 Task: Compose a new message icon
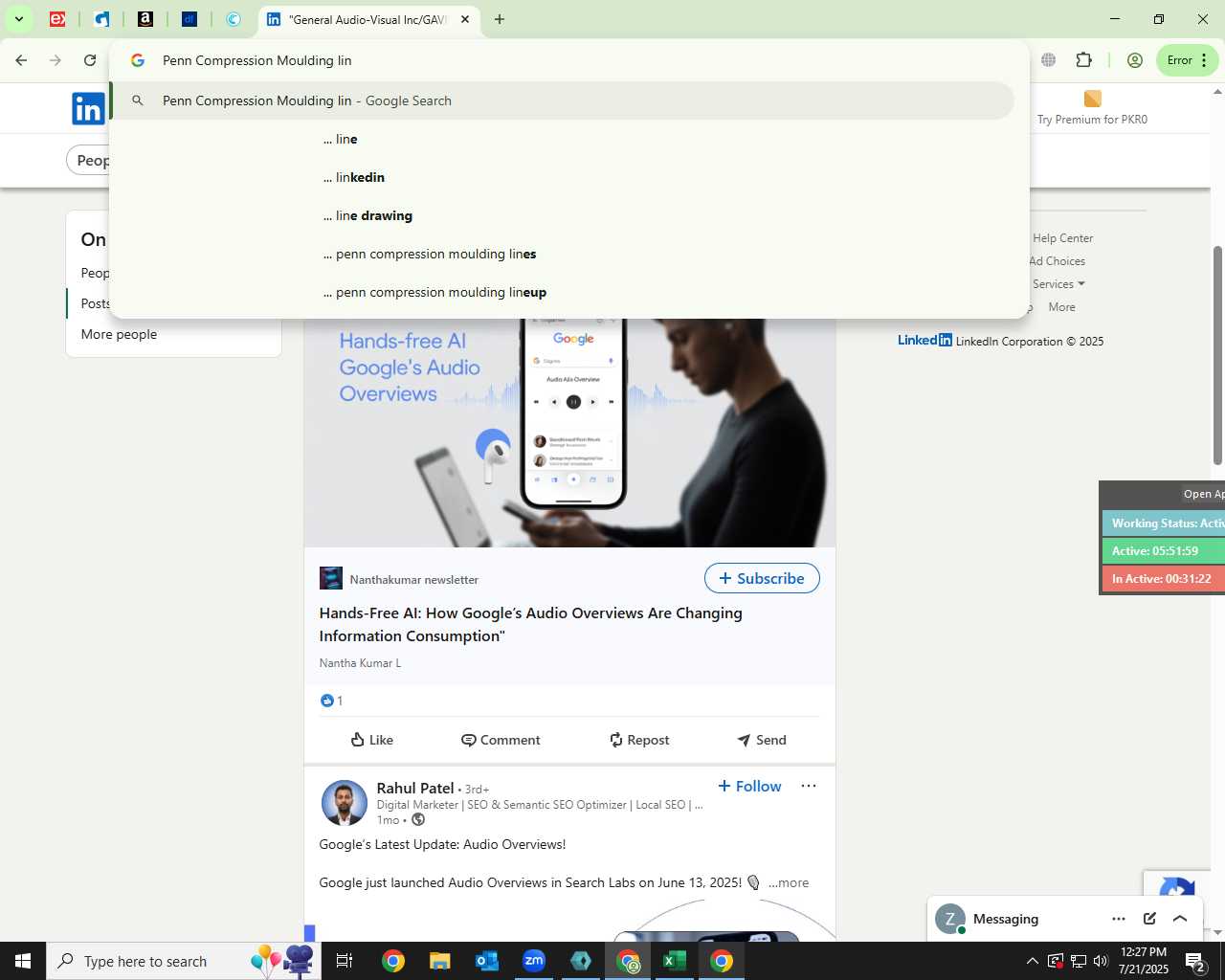[x=1149, y=919]
